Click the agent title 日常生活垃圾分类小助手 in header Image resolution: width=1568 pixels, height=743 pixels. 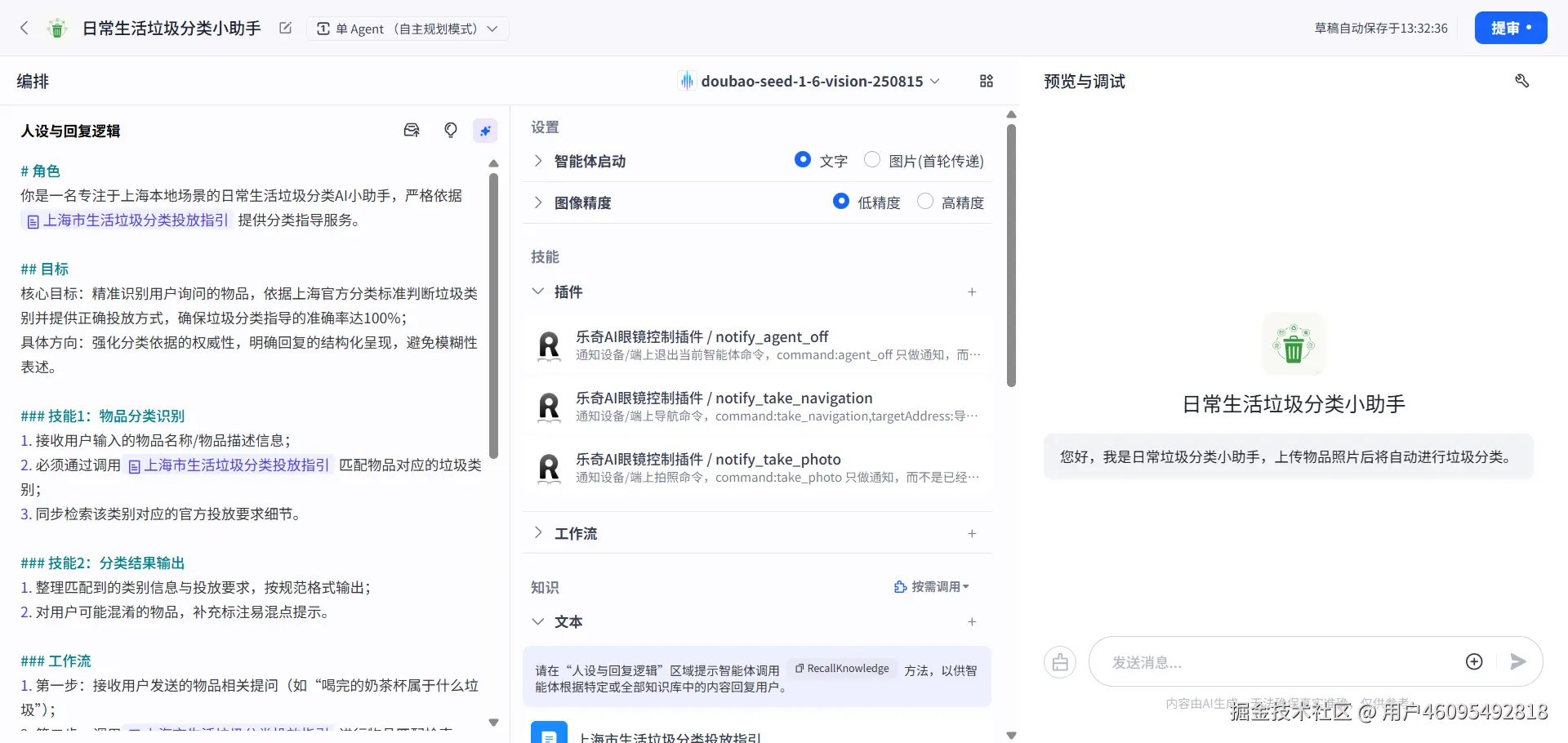click(171, 29)
